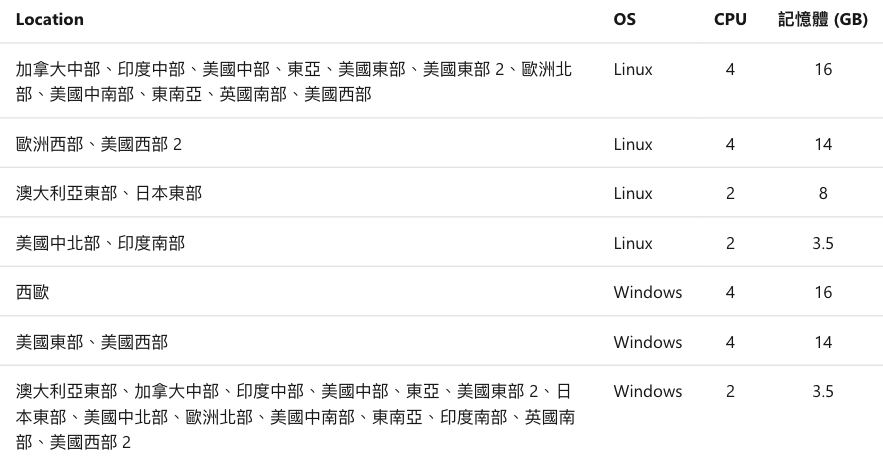The image size is (883, 463).
Task: Click Windows in the 西歐 row
Action: click(x=648, y=292)
